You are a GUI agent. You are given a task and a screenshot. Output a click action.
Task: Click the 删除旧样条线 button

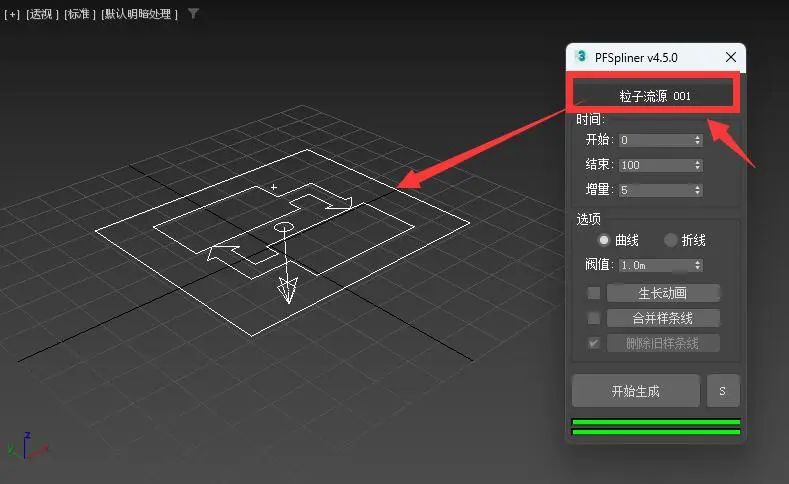pyautogui.click(x=663, y=343)
